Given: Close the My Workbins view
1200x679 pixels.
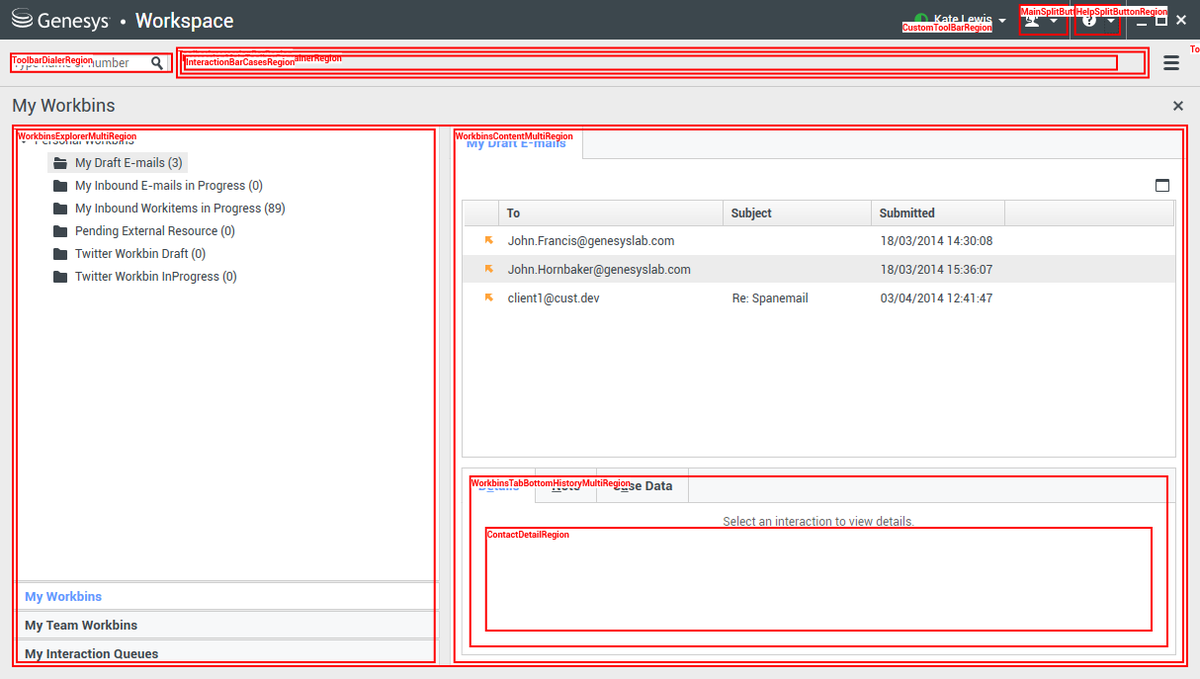Looking at the screenshot, I should tap(1178, 106).
